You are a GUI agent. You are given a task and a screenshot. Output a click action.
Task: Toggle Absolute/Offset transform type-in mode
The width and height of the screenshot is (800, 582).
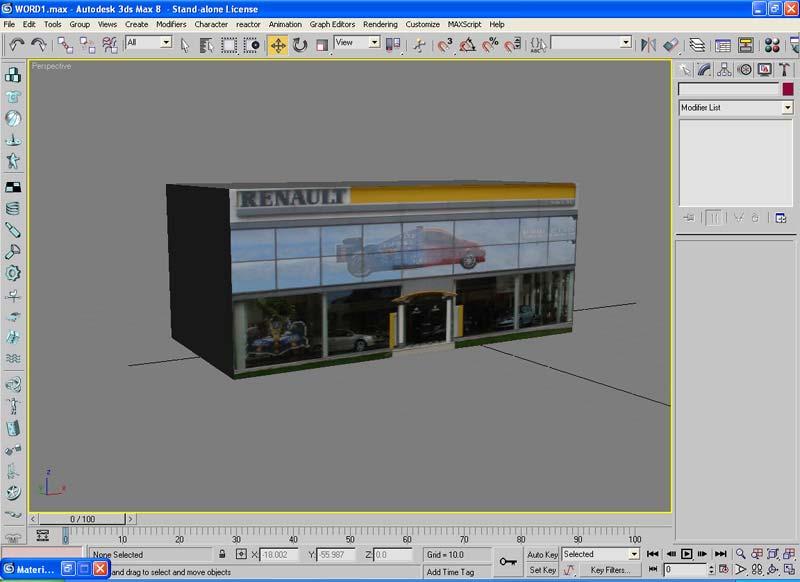(241, 554)
